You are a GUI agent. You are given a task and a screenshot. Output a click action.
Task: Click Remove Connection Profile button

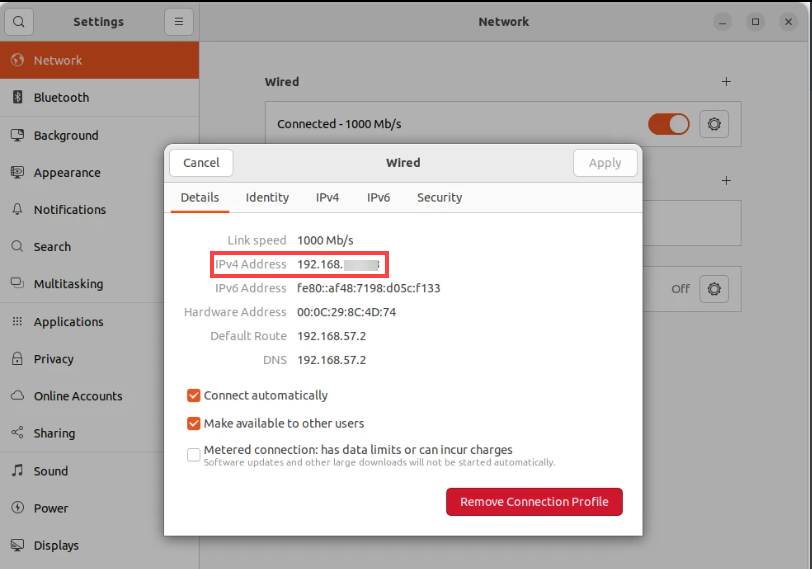pyautogui.click(x=534, y=502)
